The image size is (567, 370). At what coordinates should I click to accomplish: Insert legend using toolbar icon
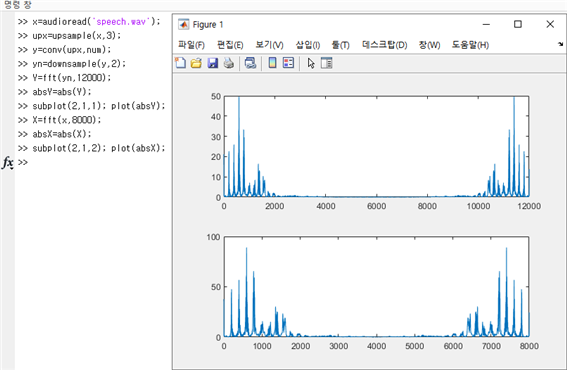(x=289, y=63)
